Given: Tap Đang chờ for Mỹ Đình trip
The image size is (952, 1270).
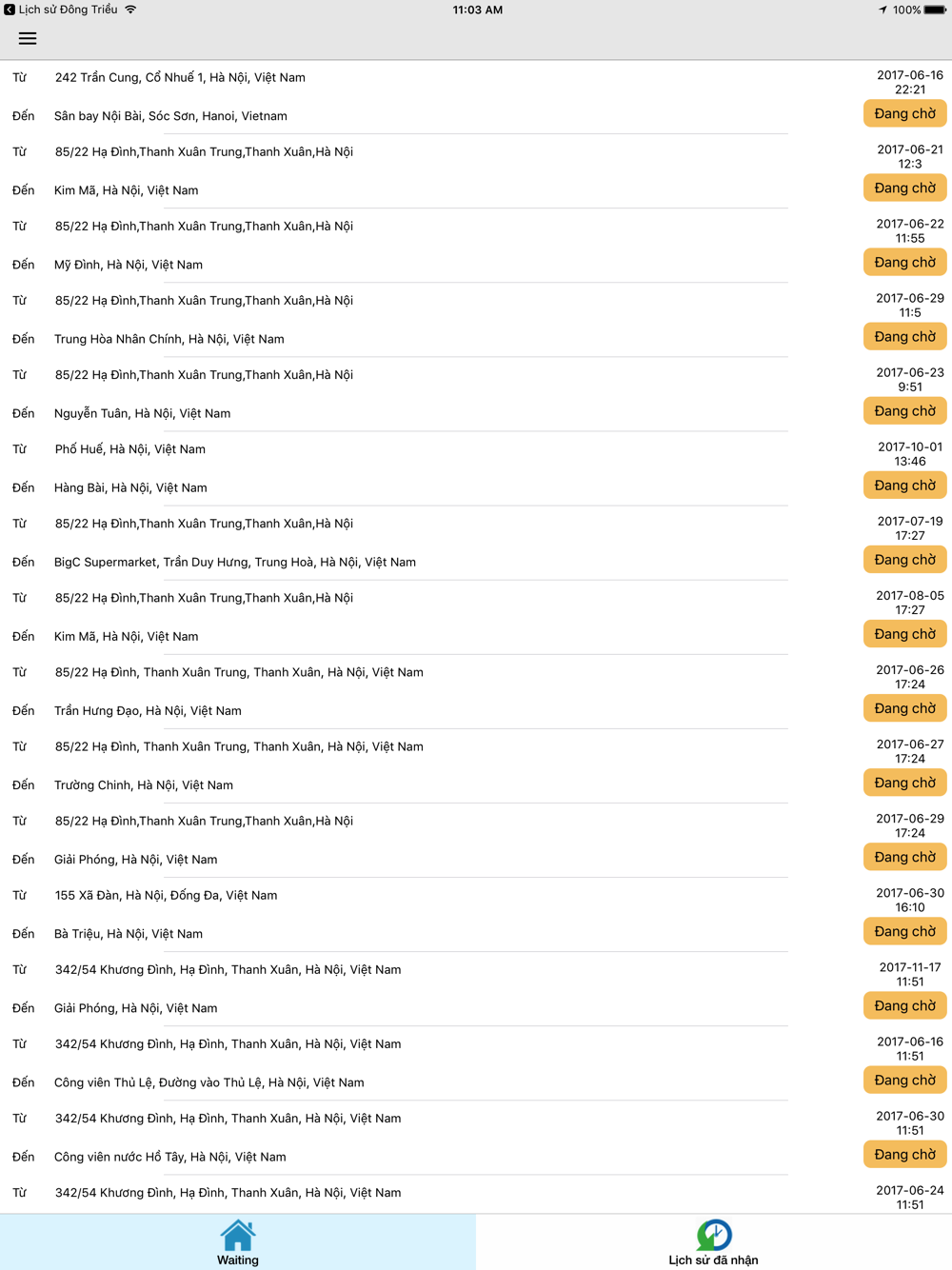Looking at the screenshot, I should coord(905,262).
